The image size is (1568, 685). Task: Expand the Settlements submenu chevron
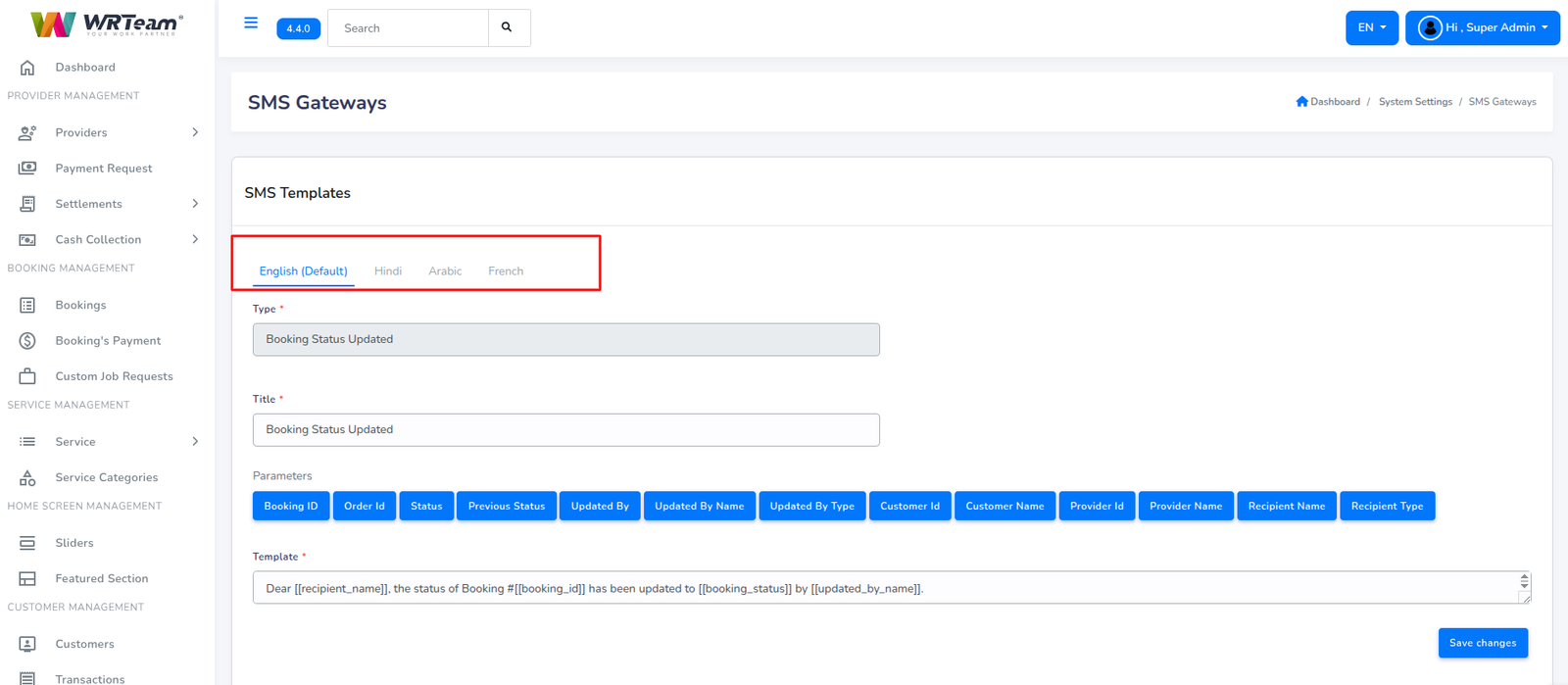click(x=195, y=204)
